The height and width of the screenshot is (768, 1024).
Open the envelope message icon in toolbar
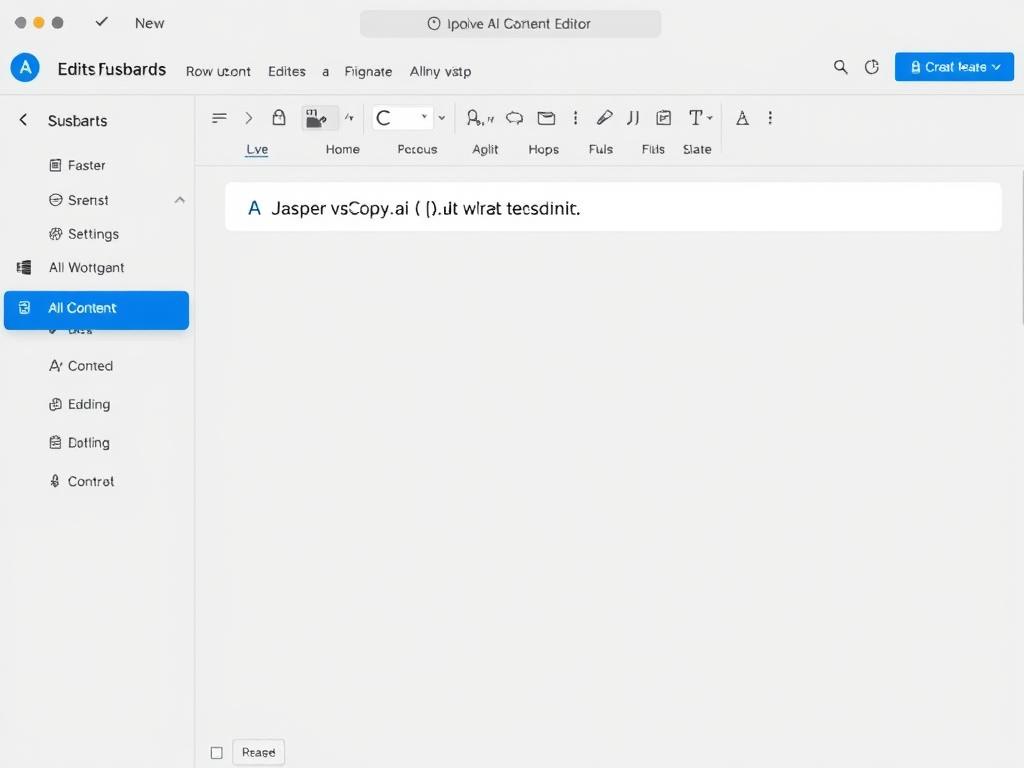545,117
